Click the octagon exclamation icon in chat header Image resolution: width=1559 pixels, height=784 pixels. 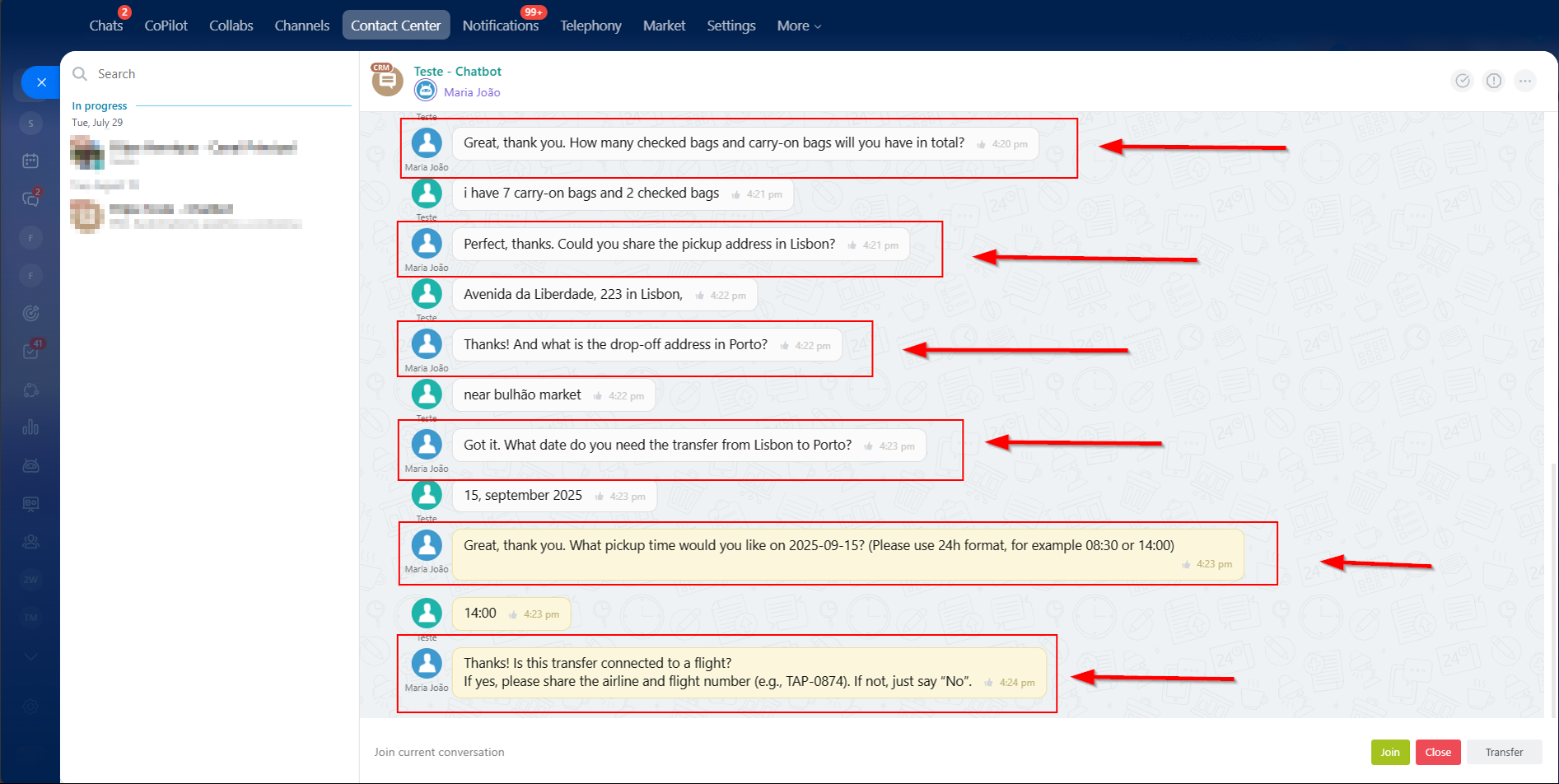pyautogui.click(x=1493, y=81)
